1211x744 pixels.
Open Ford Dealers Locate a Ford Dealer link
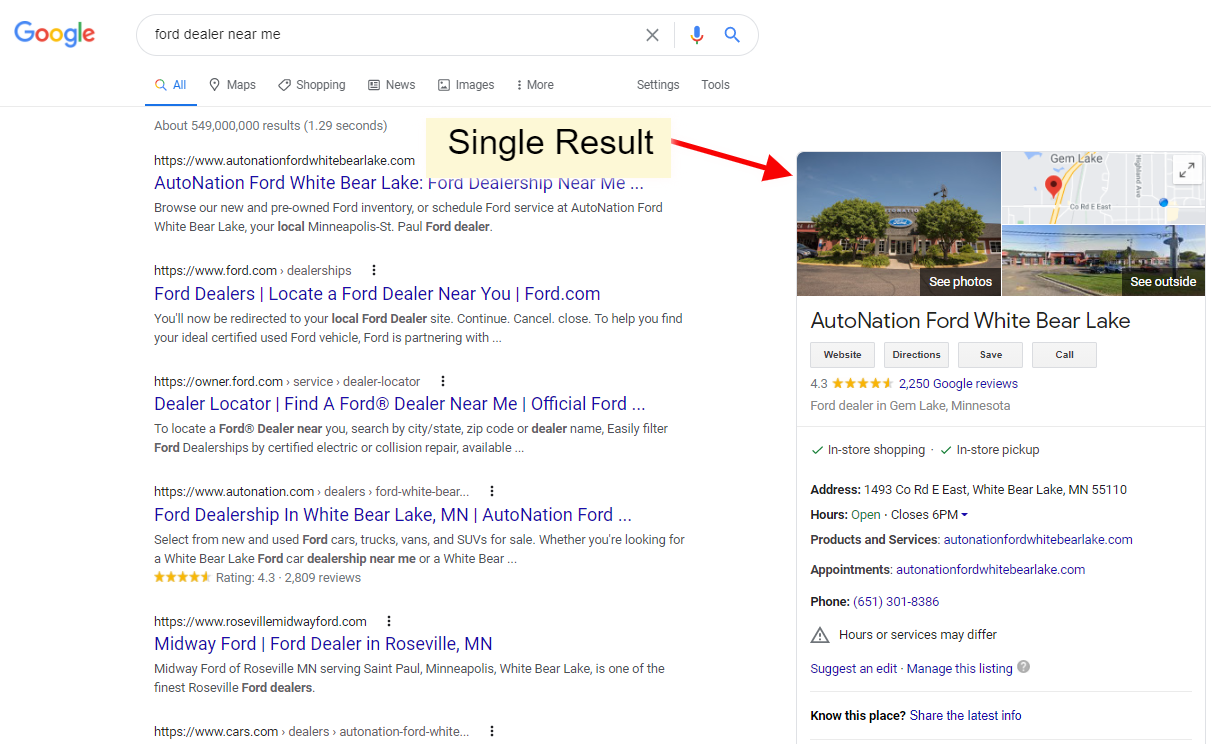coord(377,294)
